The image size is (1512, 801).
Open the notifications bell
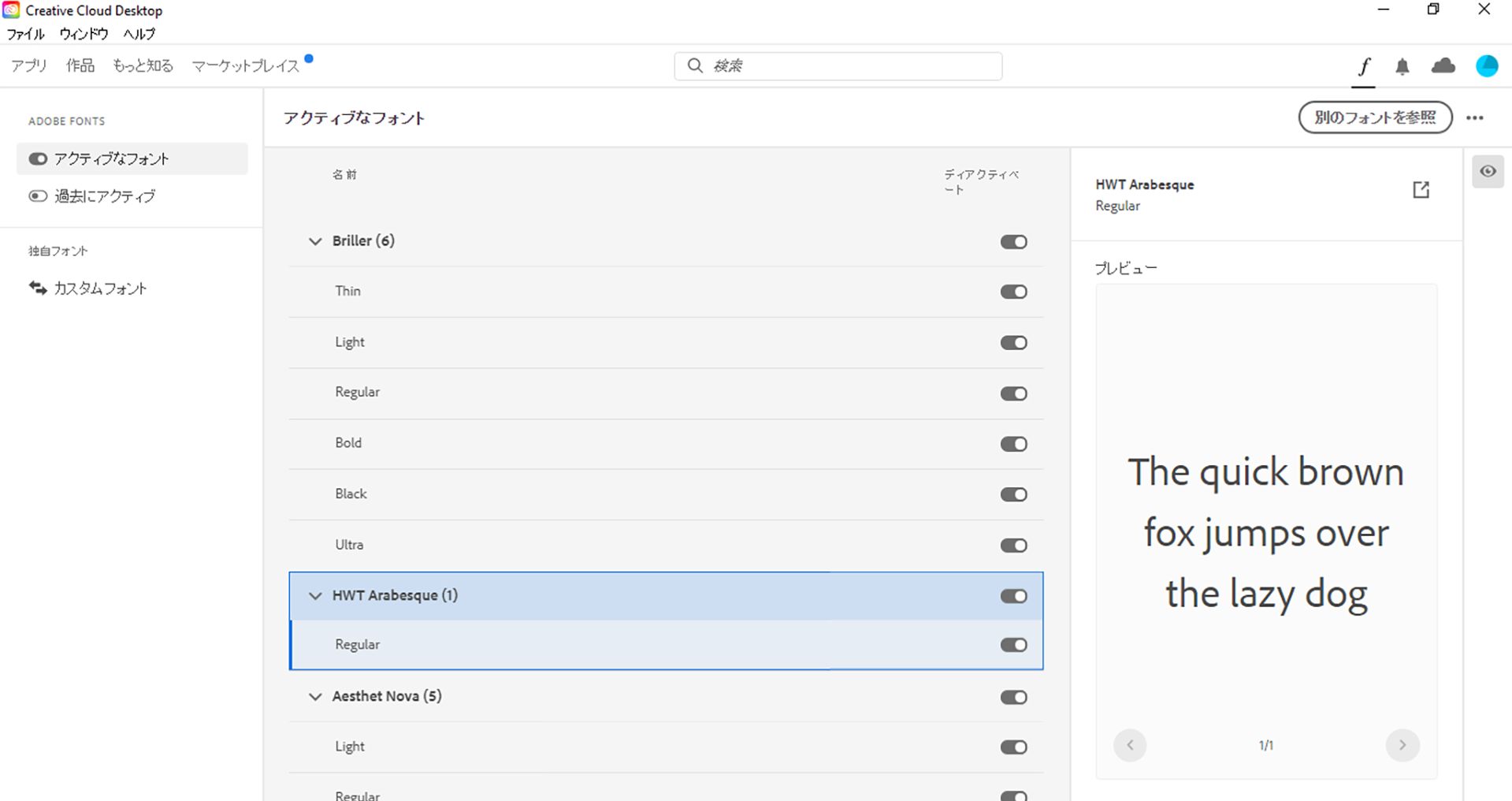(1402, 66)
